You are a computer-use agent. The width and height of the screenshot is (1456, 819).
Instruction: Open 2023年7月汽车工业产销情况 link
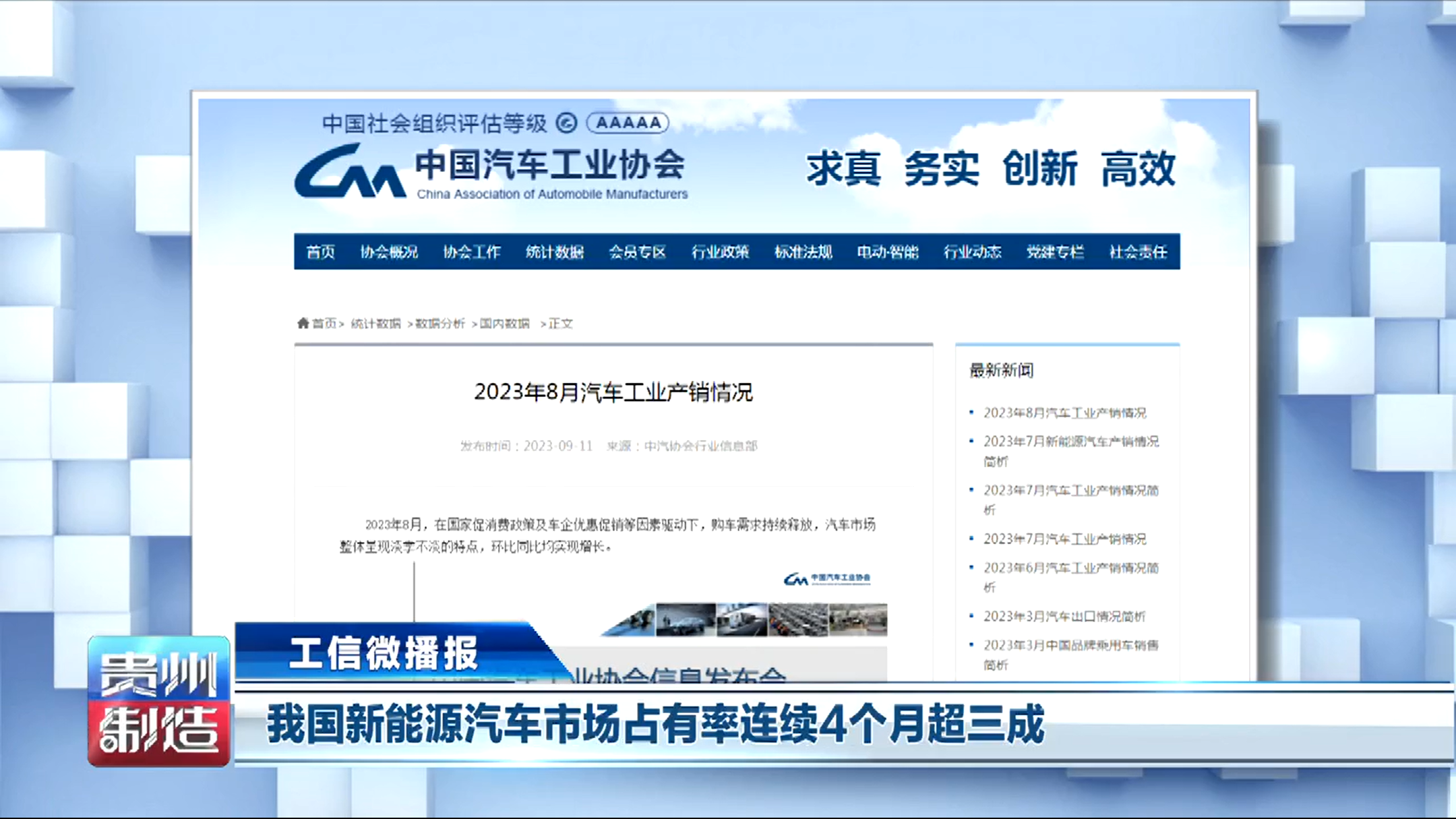(x=1064, y=539)
